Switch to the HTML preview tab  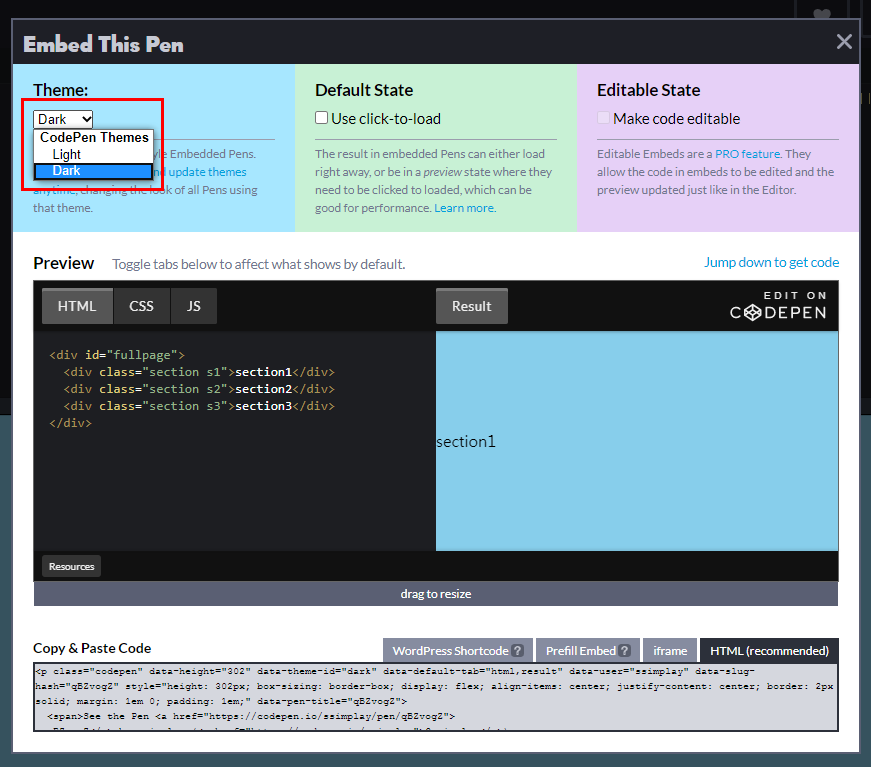[x=77, y=306]
